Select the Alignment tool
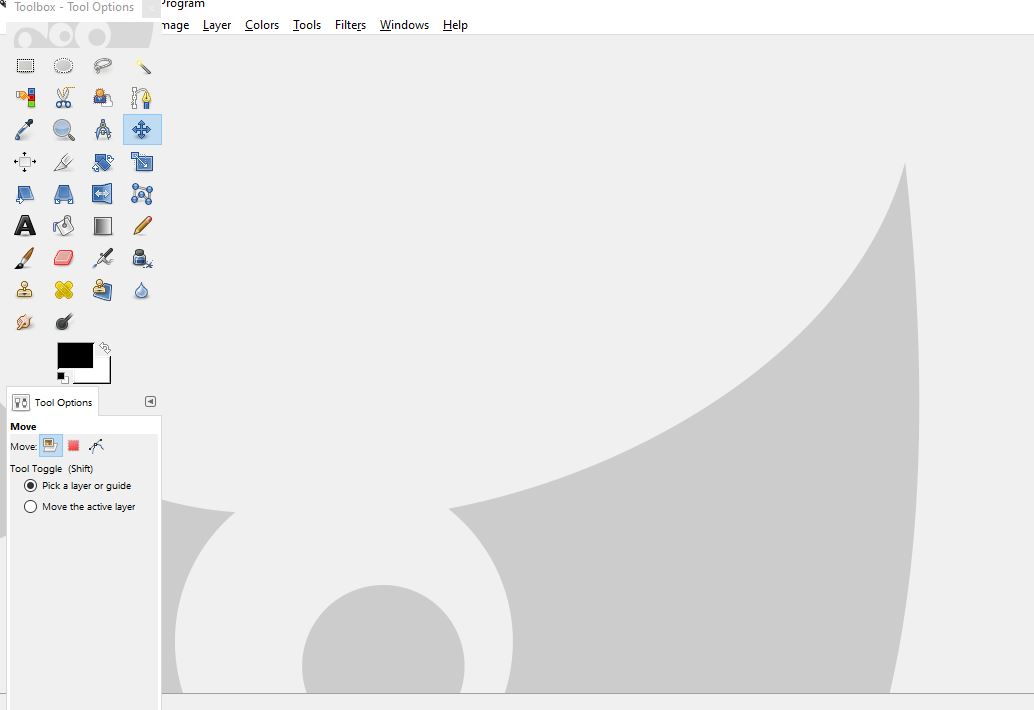 pos(25,162)
